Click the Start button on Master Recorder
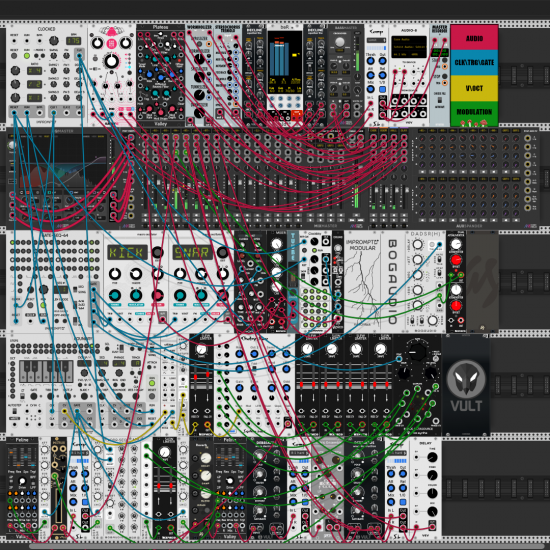This screenshot has height=550, width=550. 445,60
